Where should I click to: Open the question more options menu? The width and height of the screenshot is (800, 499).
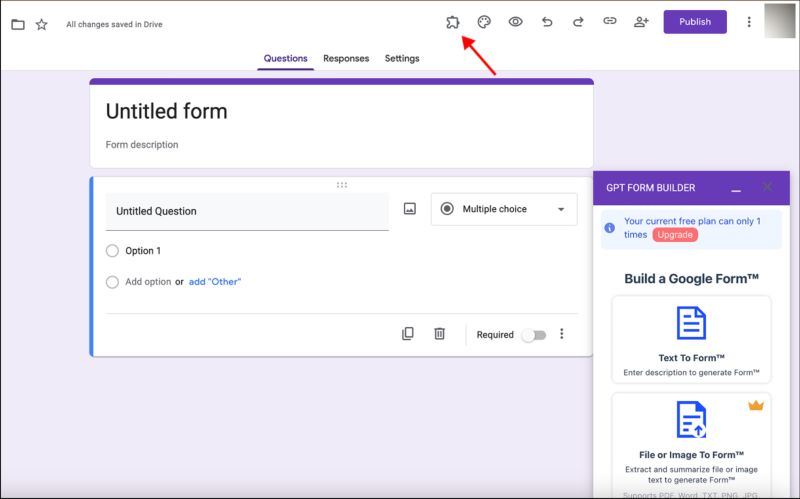pos(562,334)
